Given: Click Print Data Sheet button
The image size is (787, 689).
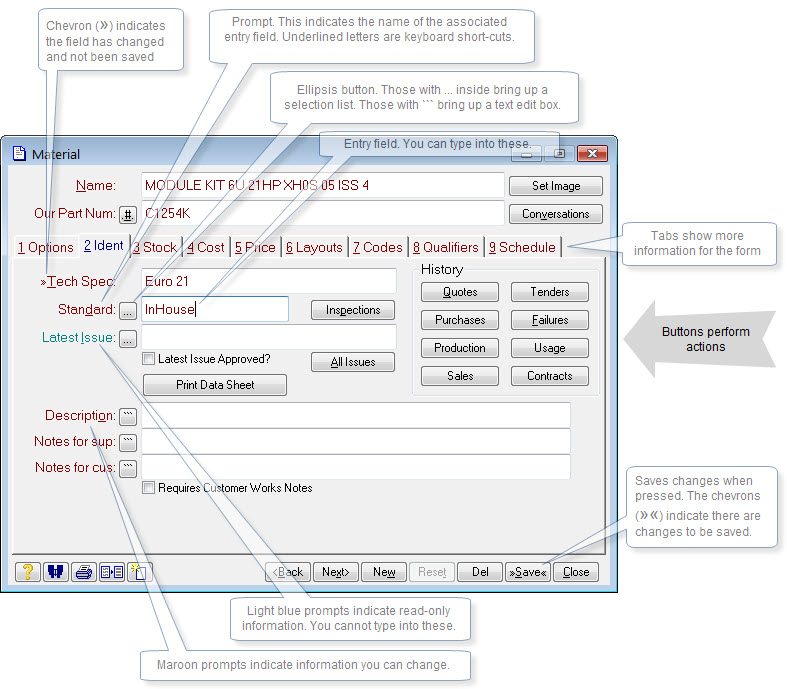Looking at the screenshot, I should tap(215, 385).
